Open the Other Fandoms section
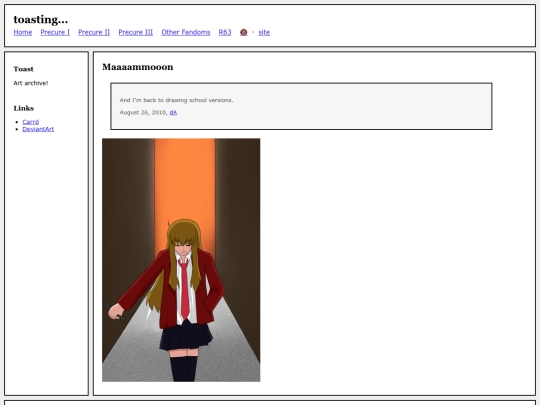 pos(186,32)
